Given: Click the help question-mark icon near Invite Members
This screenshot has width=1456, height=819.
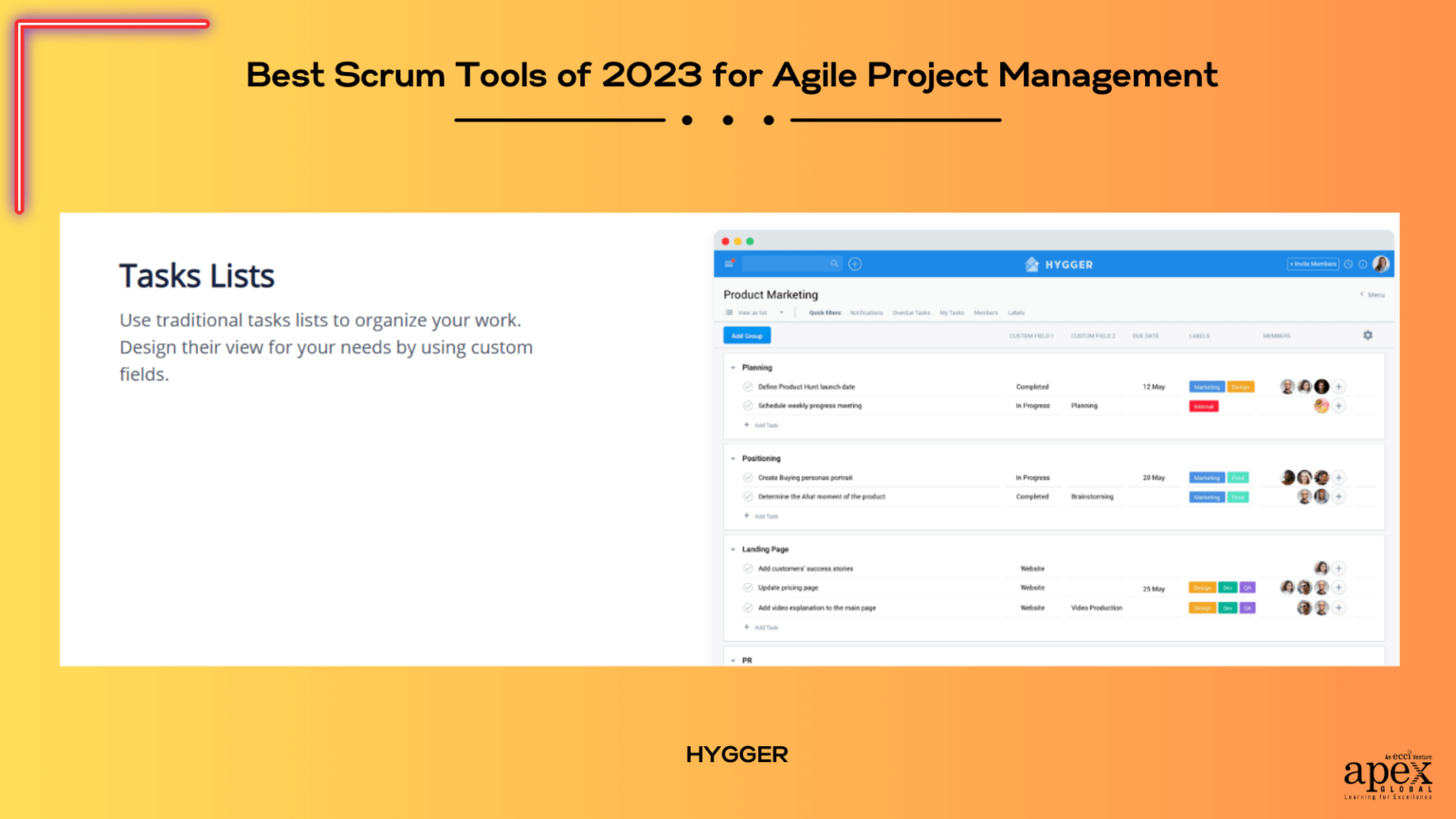Looking at the screenshot, I should (1361, 264).
